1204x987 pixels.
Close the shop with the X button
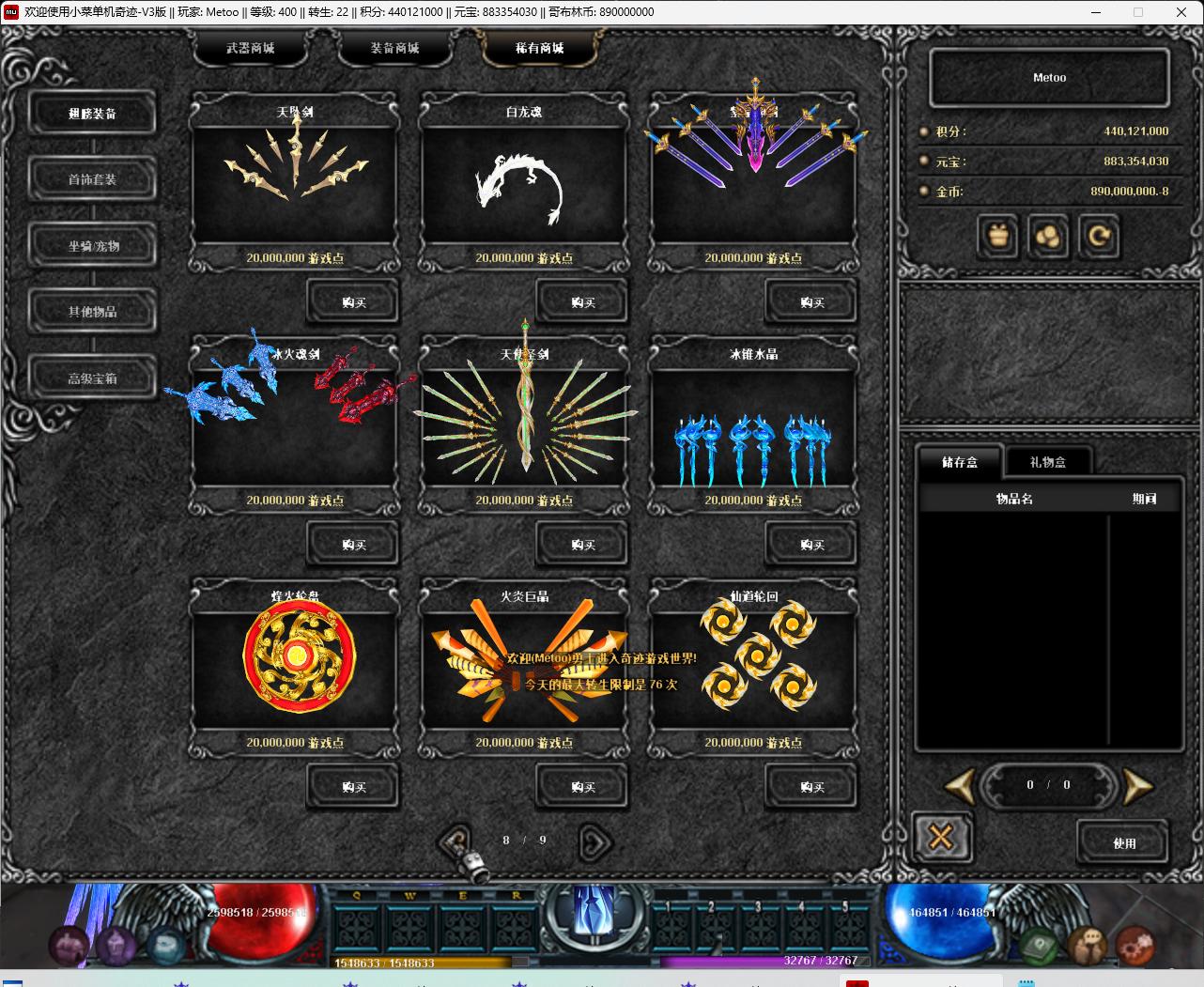(x=941, y=837)
